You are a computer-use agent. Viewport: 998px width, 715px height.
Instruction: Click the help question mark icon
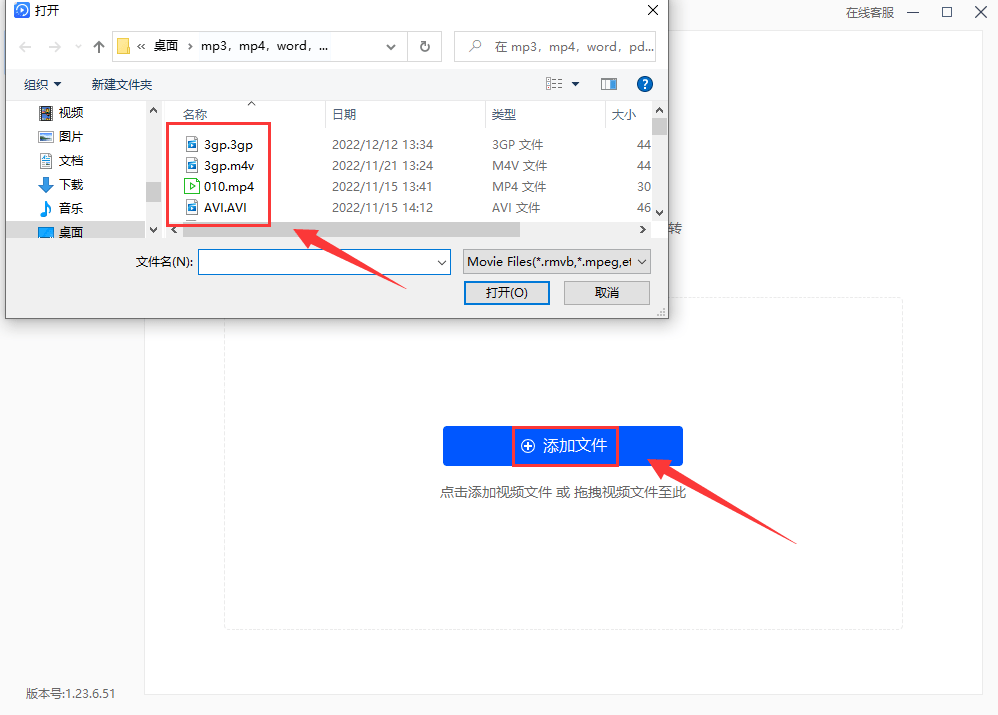tap(645, 84)
